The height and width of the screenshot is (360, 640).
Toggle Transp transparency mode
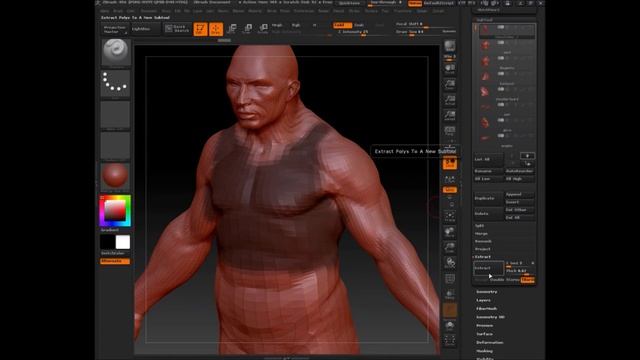click(x=449, y=294)
